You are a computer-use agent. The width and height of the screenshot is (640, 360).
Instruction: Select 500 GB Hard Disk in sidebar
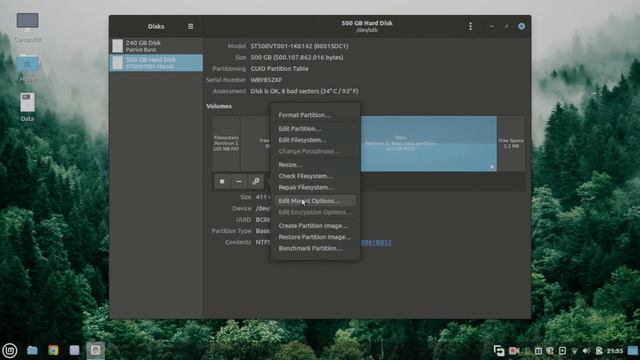156,63
